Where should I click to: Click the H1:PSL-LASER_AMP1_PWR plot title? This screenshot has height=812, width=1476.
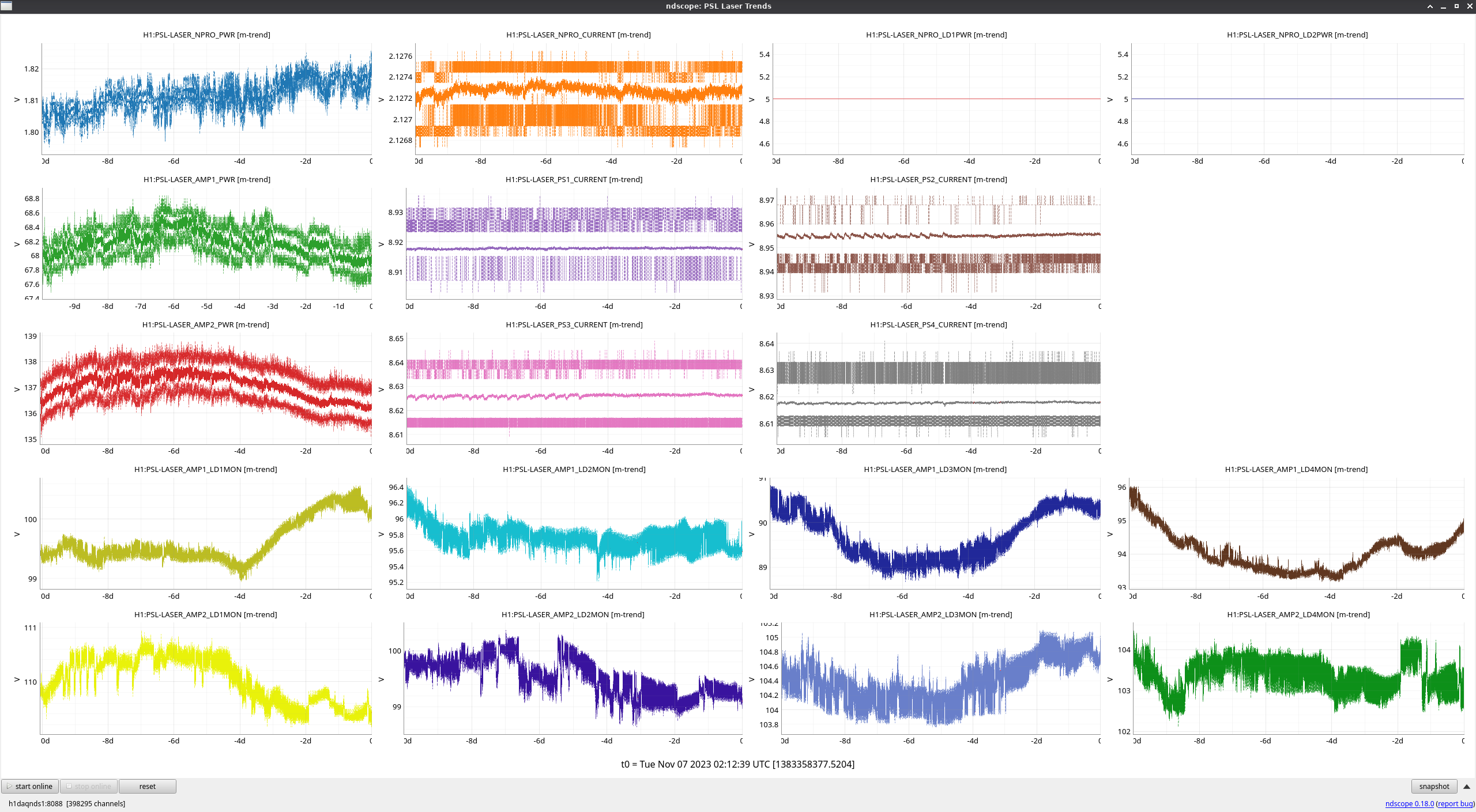click(206, 179)
